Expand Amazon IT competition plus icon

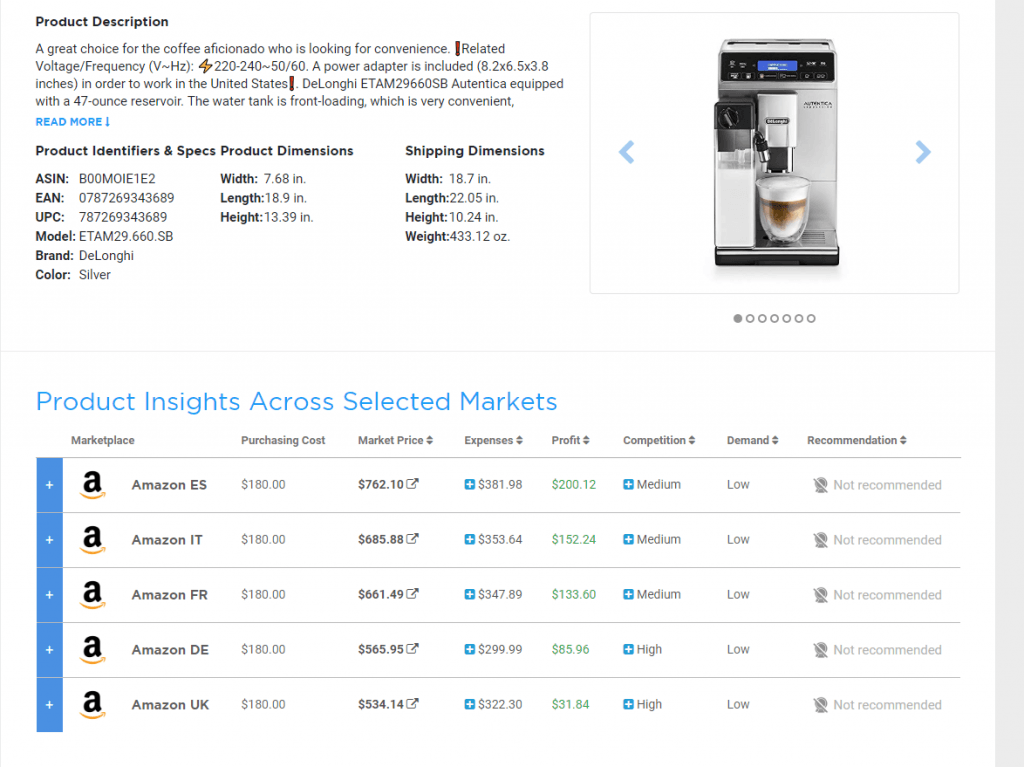628,539
